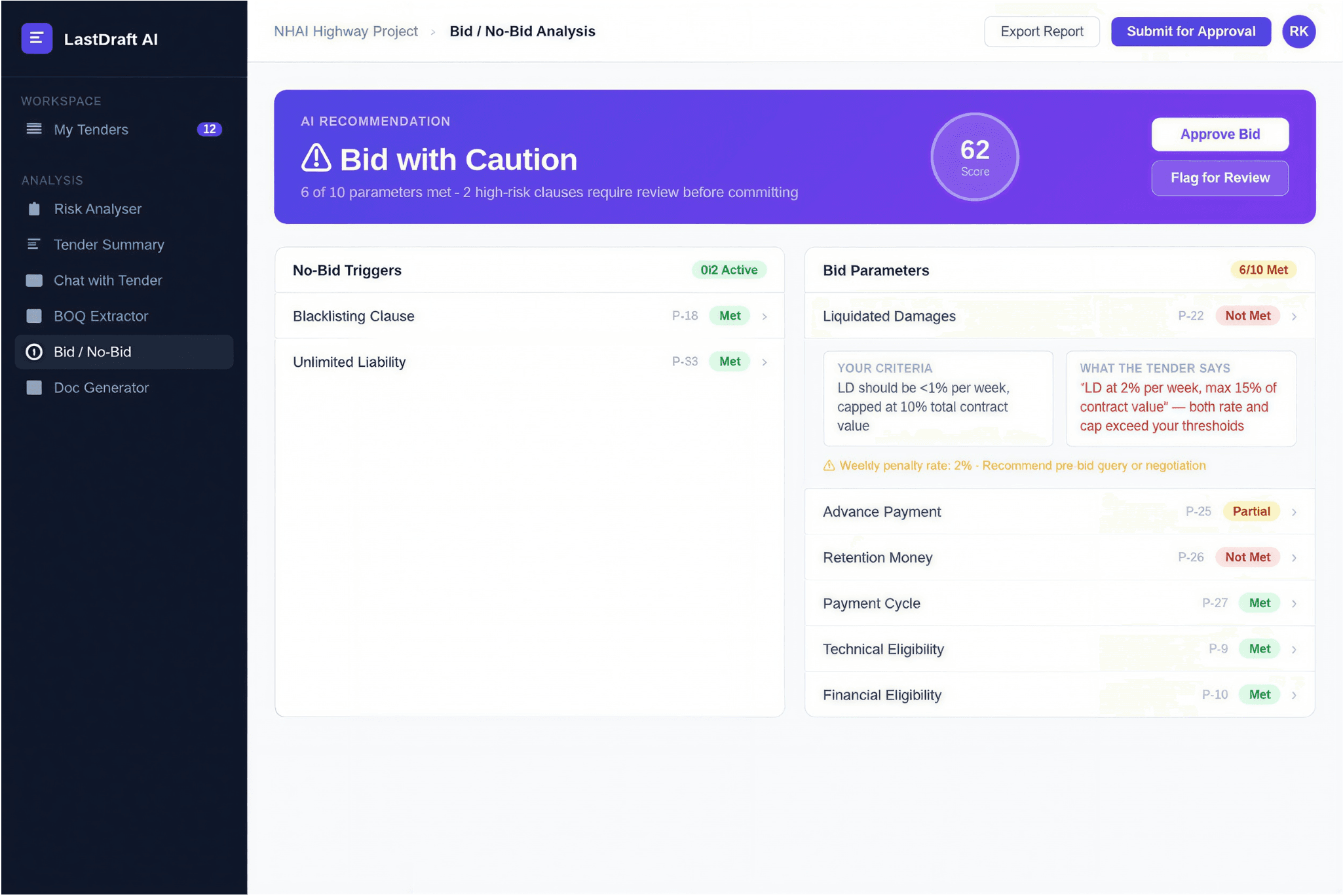Screen dimensions: 1343x896
Task: Click the Flag for Review button
Action: click(1219, 177)
